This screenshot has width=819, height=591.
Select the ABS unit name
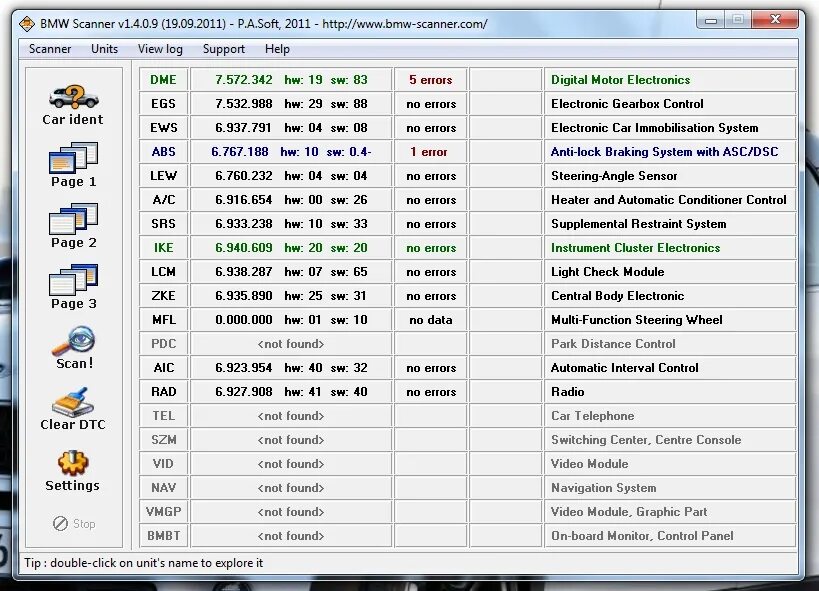point(163,152)
